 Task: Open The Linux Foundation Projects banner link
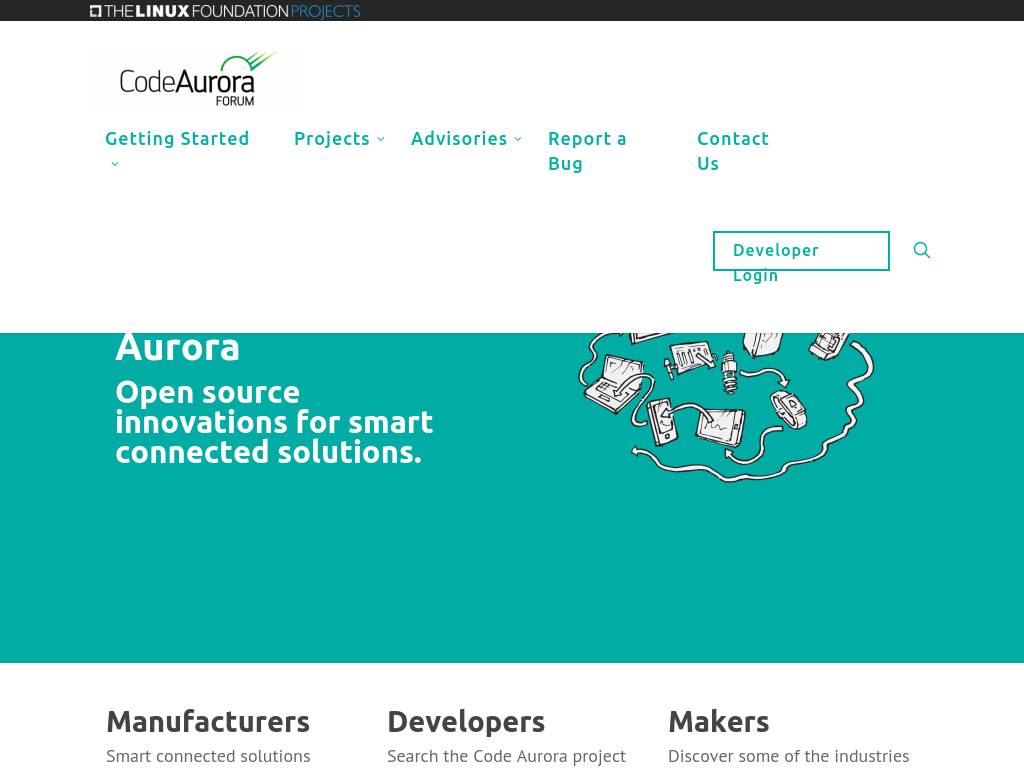click(225, 10)
